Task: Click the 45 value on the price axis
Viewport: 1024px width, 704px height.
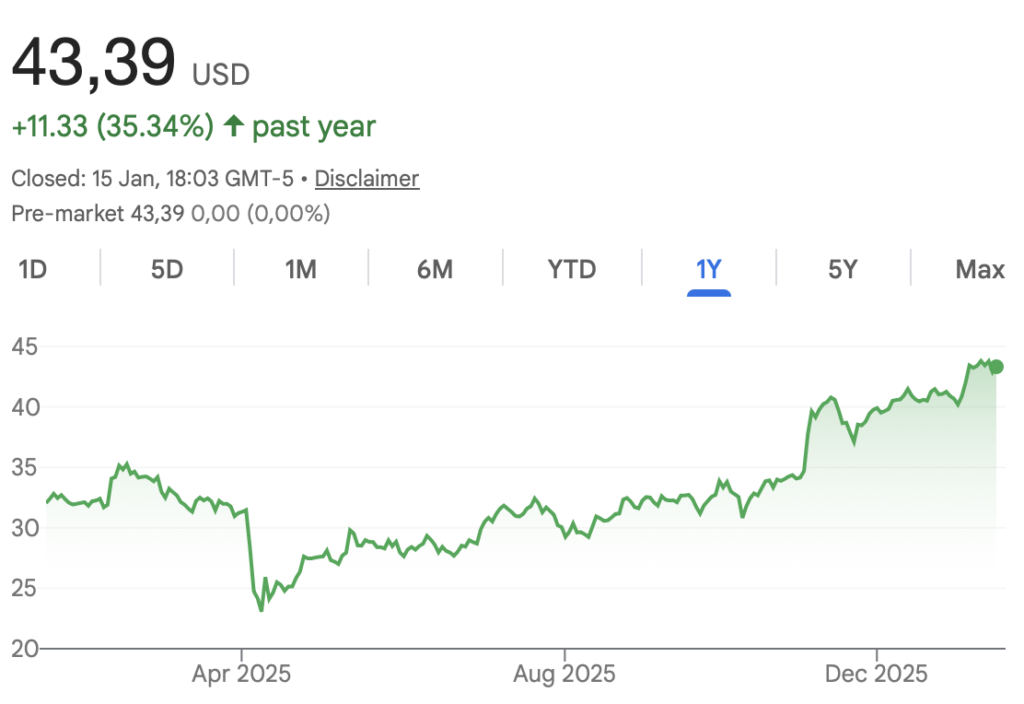Action: (x=25, y=347)
